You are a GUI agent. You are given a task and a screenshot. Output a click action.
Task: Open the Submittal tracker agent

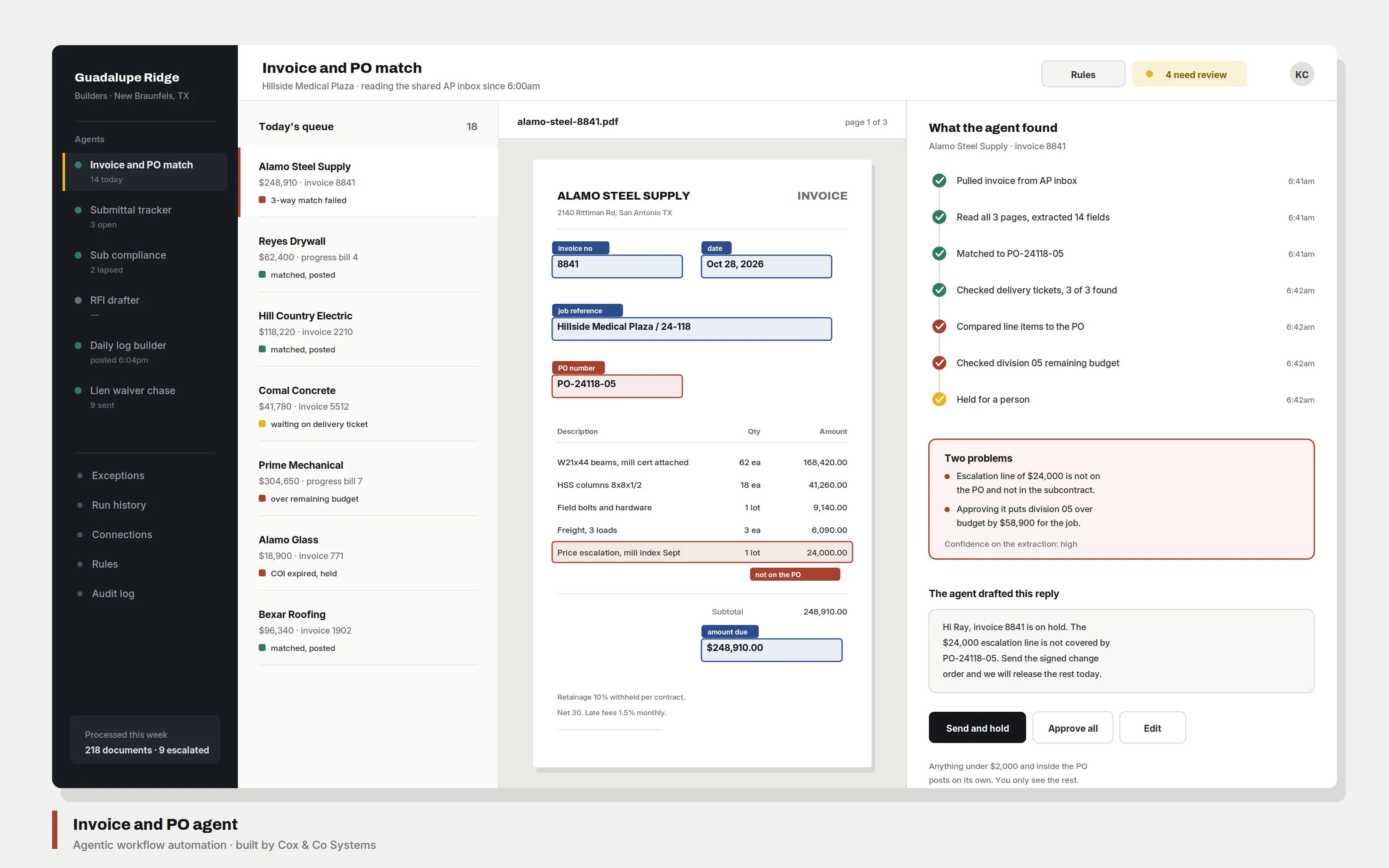coord(145,217)
